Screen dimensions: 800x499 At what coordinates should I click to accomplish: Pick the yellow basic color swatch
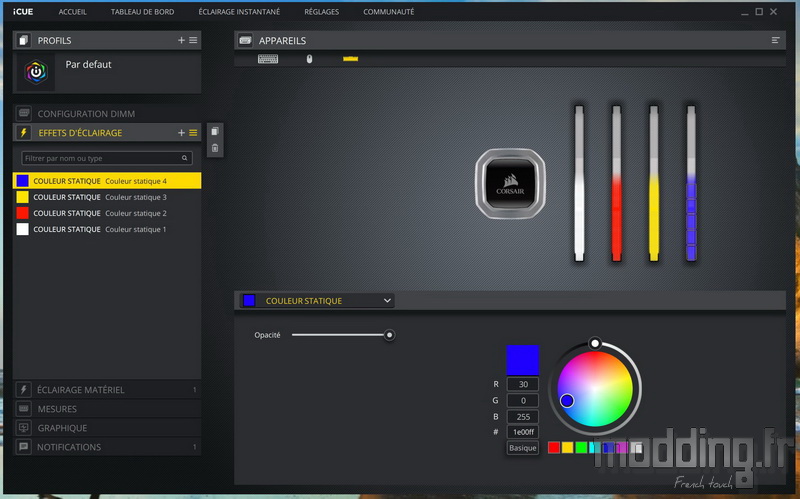click(567, 447)
